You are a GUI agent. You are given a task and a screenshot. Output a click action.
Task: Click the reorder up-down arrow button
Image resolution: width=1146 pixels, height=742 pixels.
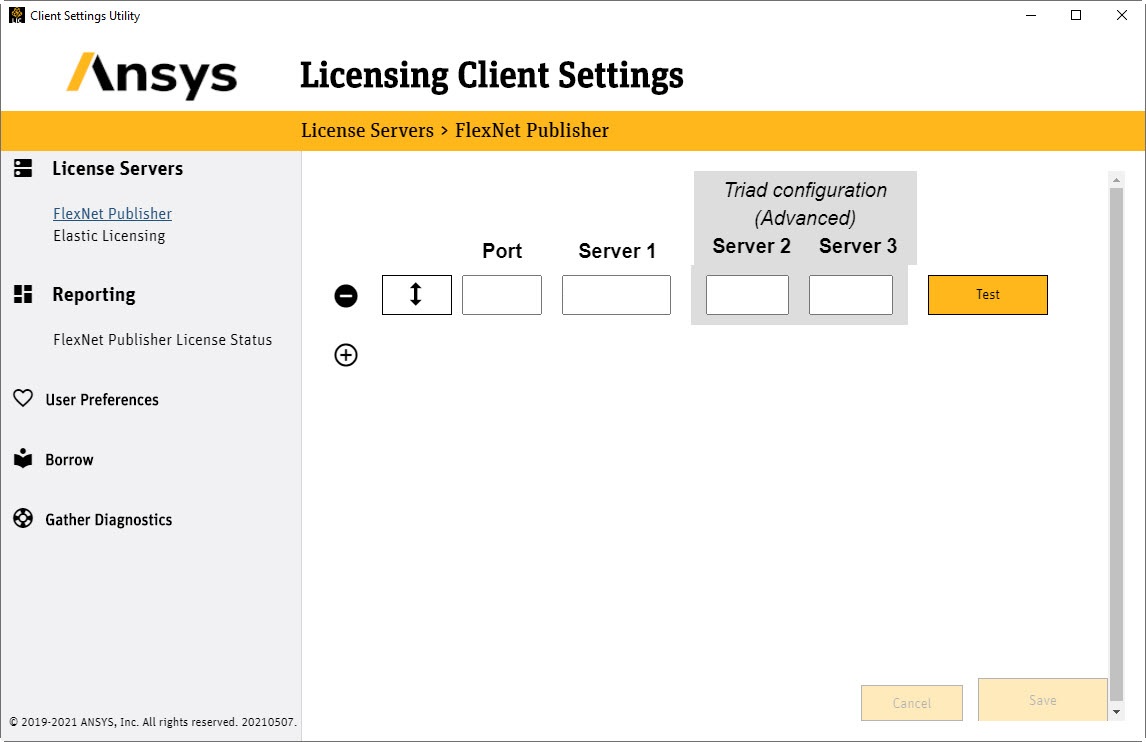[x=416, y=295]
